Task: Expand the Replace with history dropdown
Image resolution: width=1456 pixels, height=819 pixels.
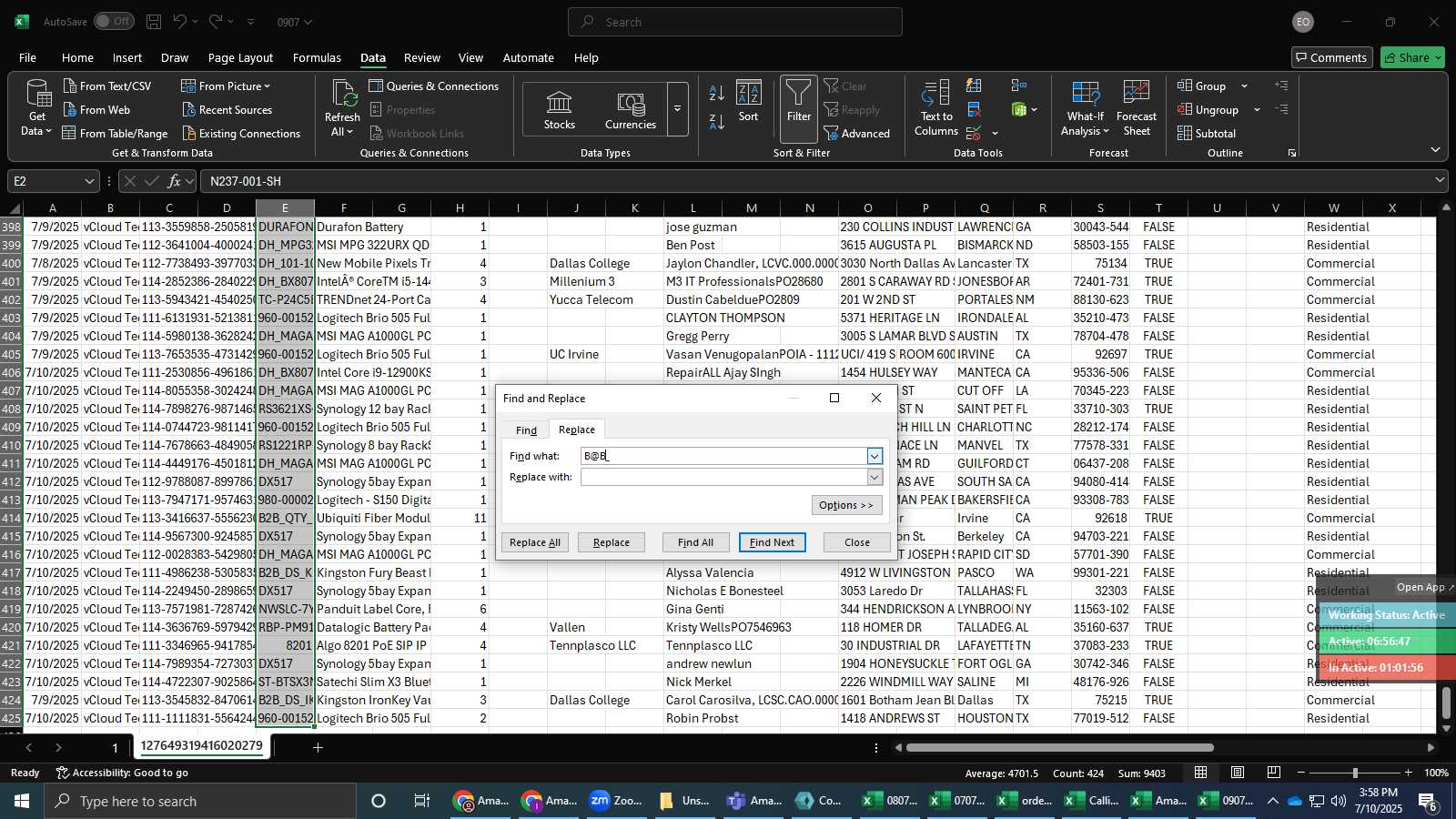Action: click(x=875, y=477)
